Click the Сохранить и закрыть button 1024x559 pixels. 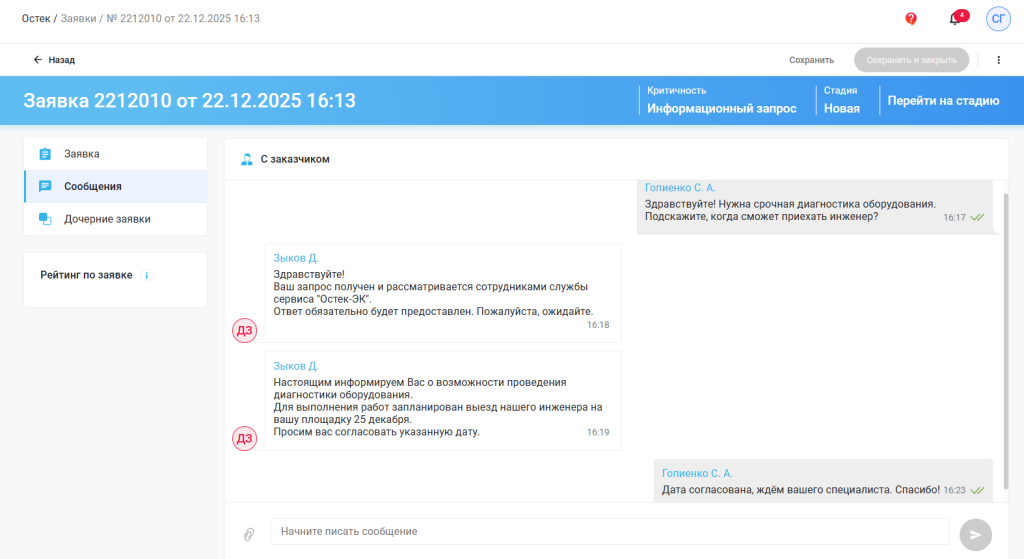pyautogui.click(x=911, y=60)
